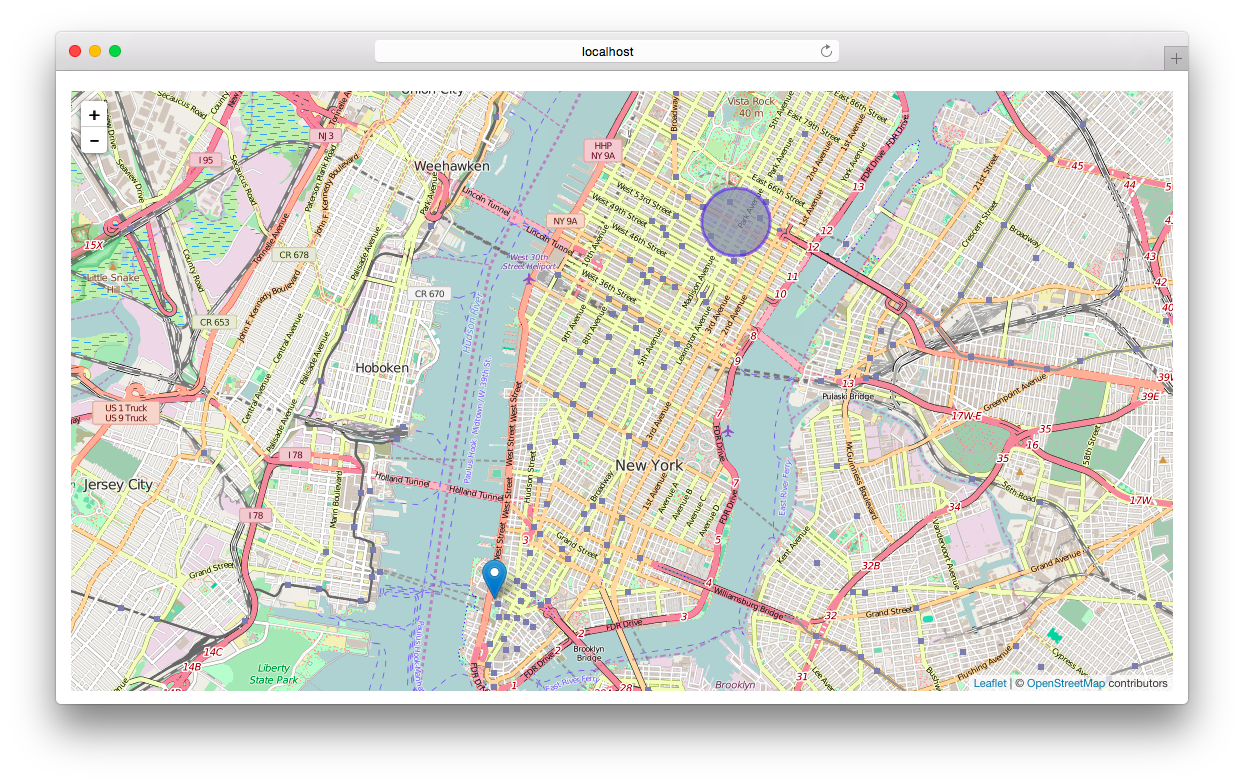Enter full screen with the green button

(115, 51)
